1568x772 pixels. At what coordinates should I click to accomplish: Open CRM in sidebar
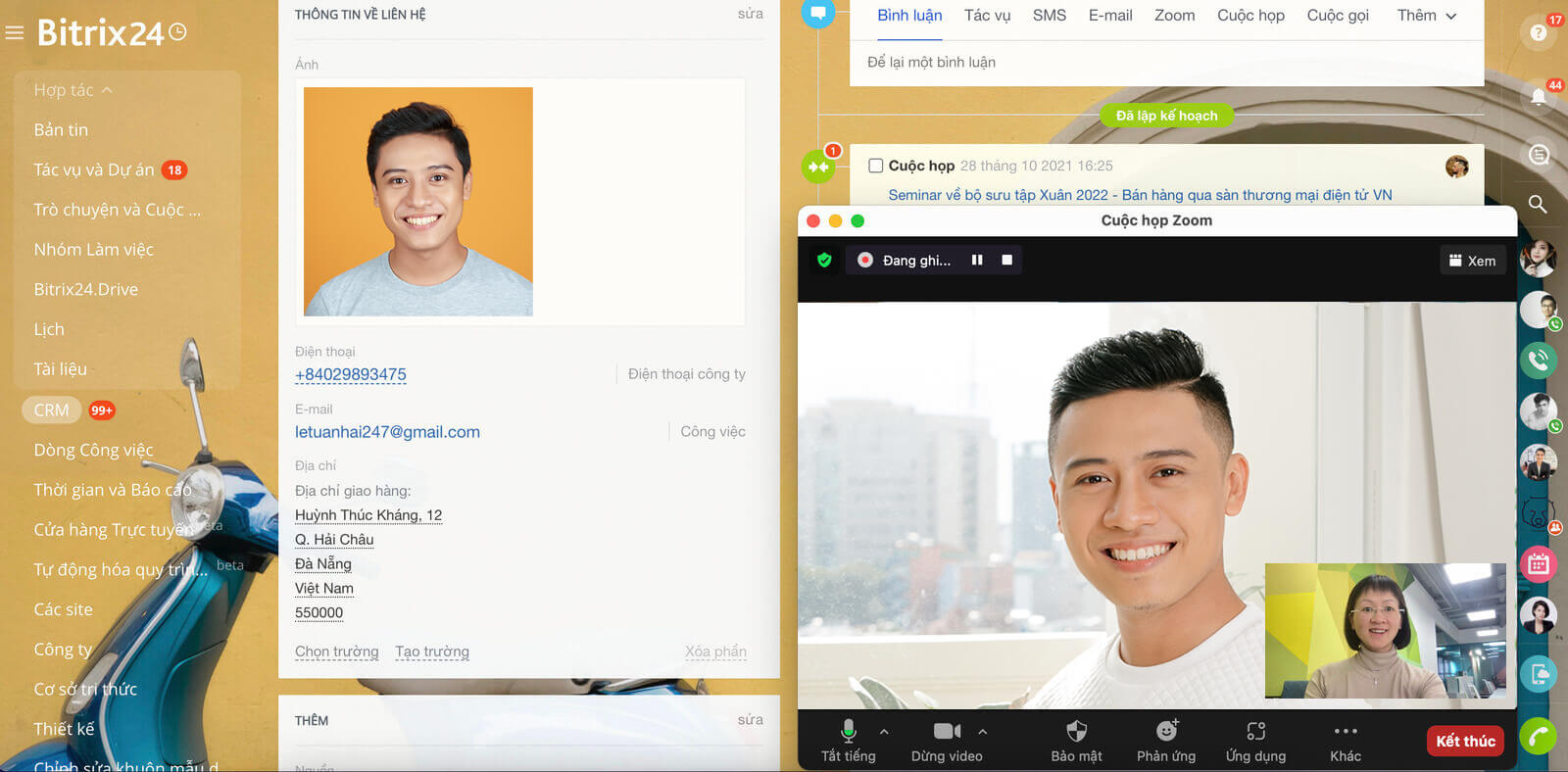pos(52,410)
